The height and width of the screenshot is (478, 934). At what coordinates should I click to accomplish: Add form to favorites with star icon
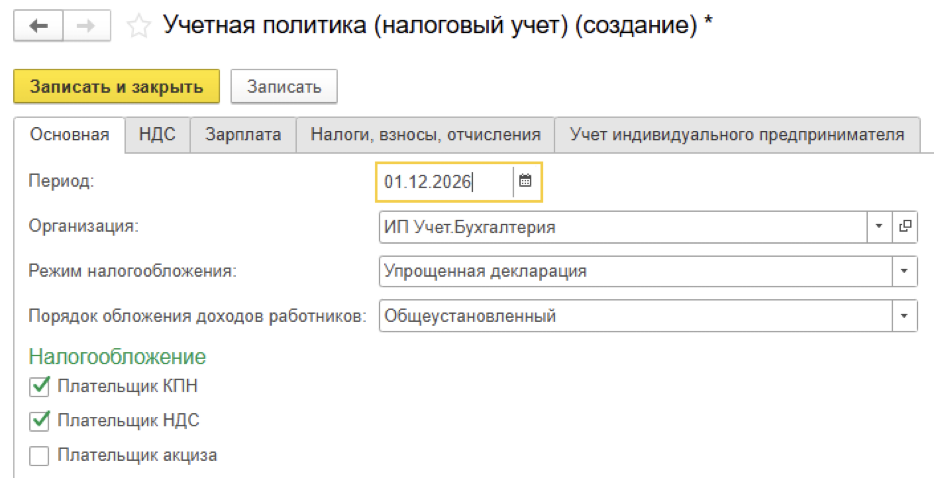(x=139, y=27)
